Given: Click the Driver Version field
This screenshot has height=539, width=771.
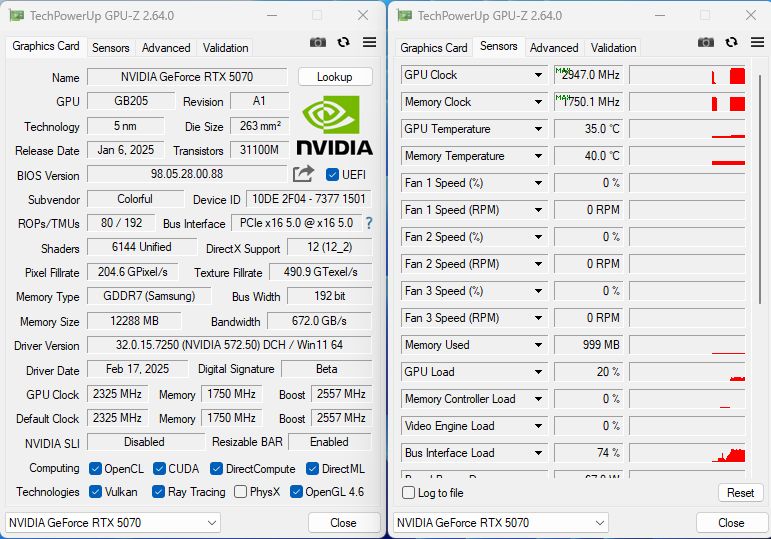Looking at the screenshot, I should (229, 345).
